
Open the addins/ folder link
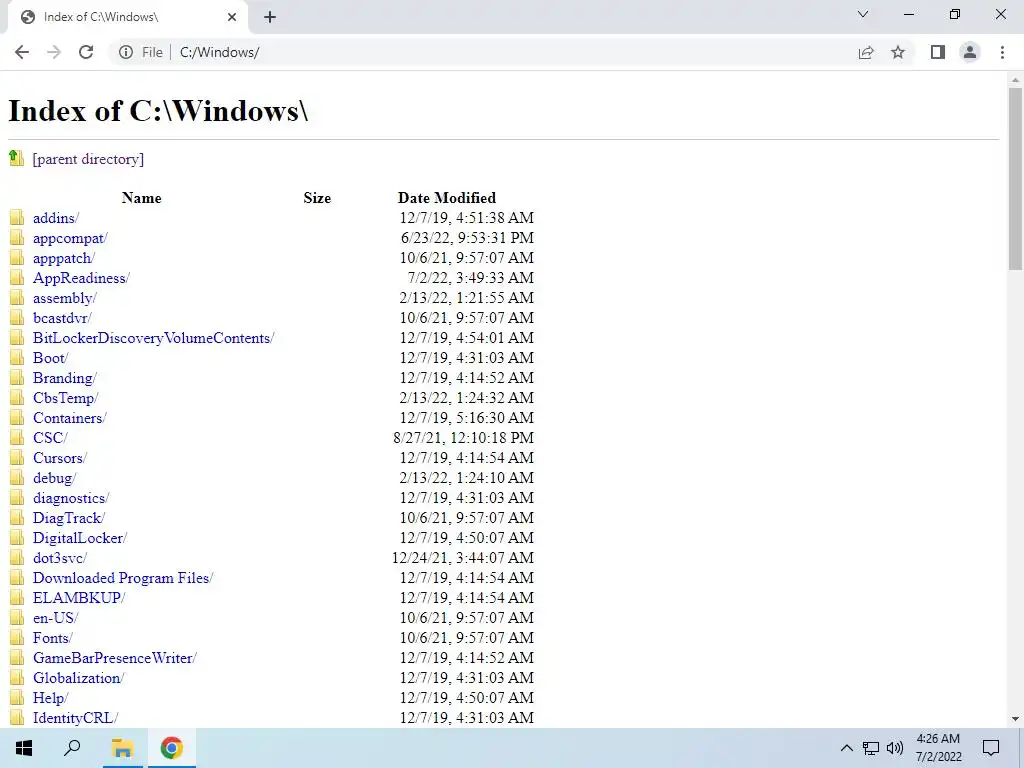56,218
